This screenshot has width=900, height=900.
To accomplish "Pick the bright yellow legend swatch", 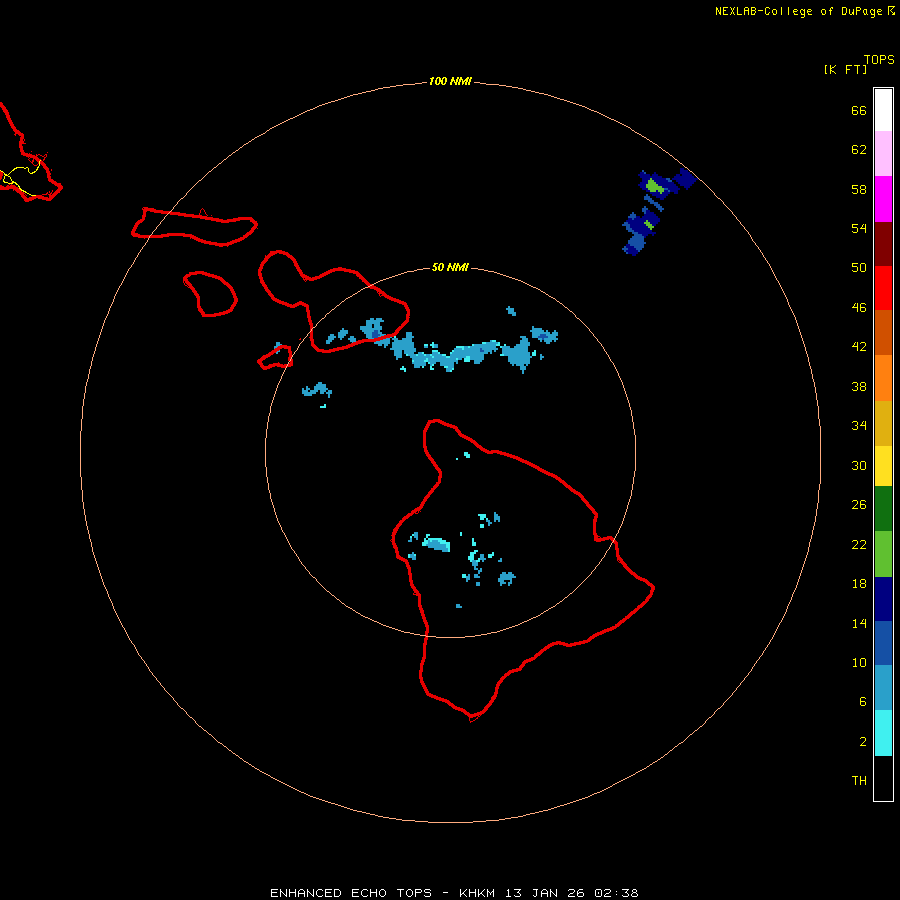I will (883, 466).
